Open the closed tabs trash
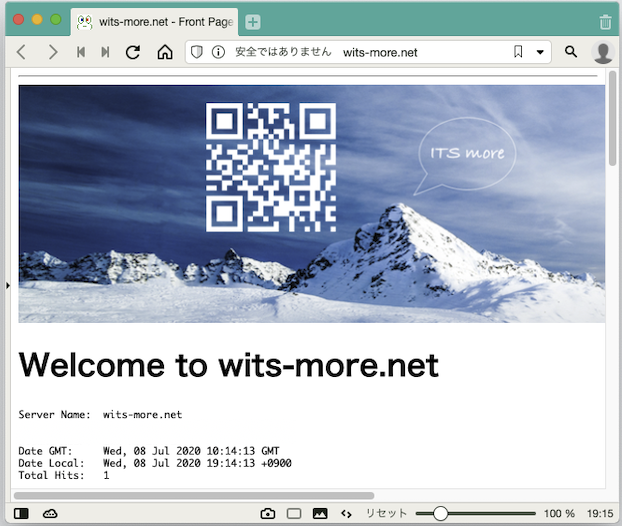 (604, 22)
